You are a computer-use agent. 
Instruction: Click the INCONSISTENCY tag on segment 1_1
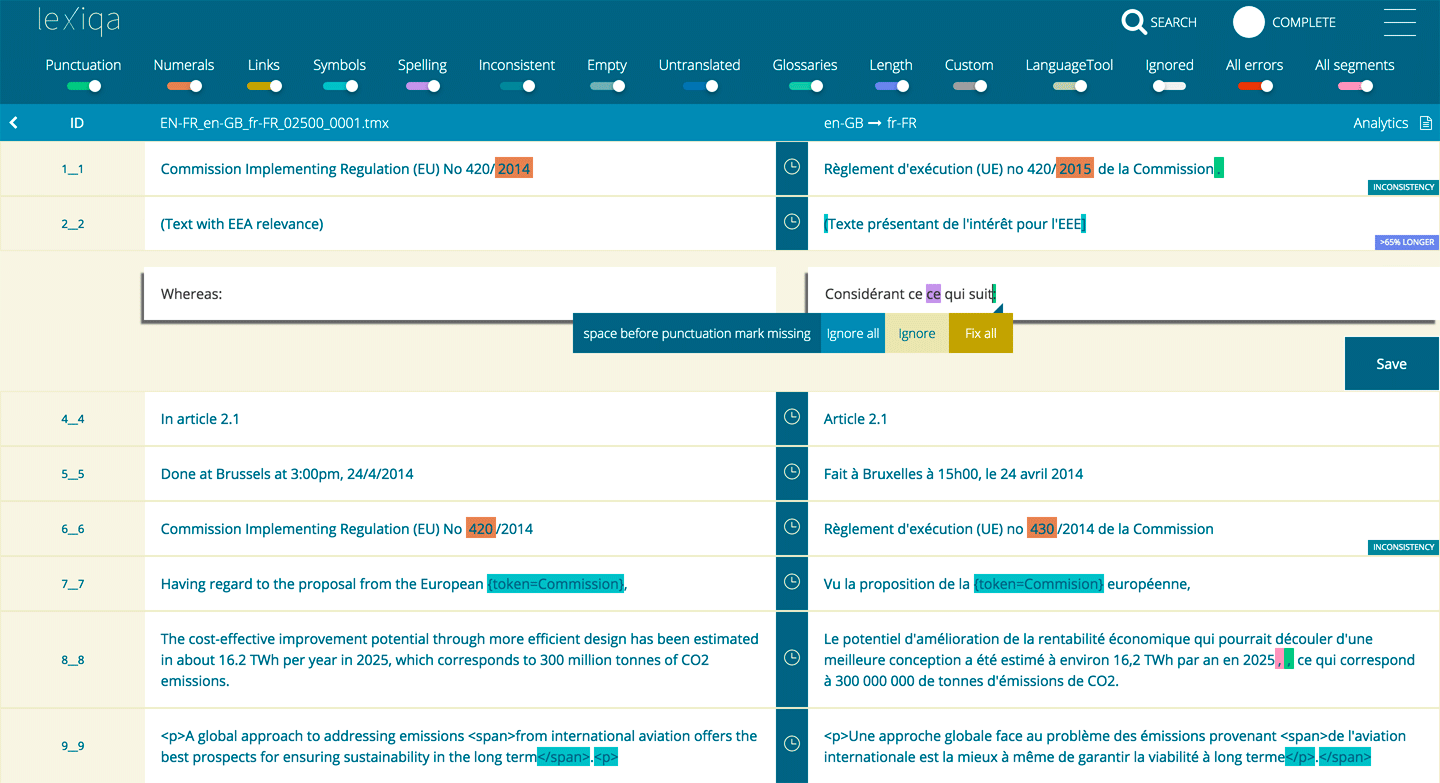[1403, 187]
